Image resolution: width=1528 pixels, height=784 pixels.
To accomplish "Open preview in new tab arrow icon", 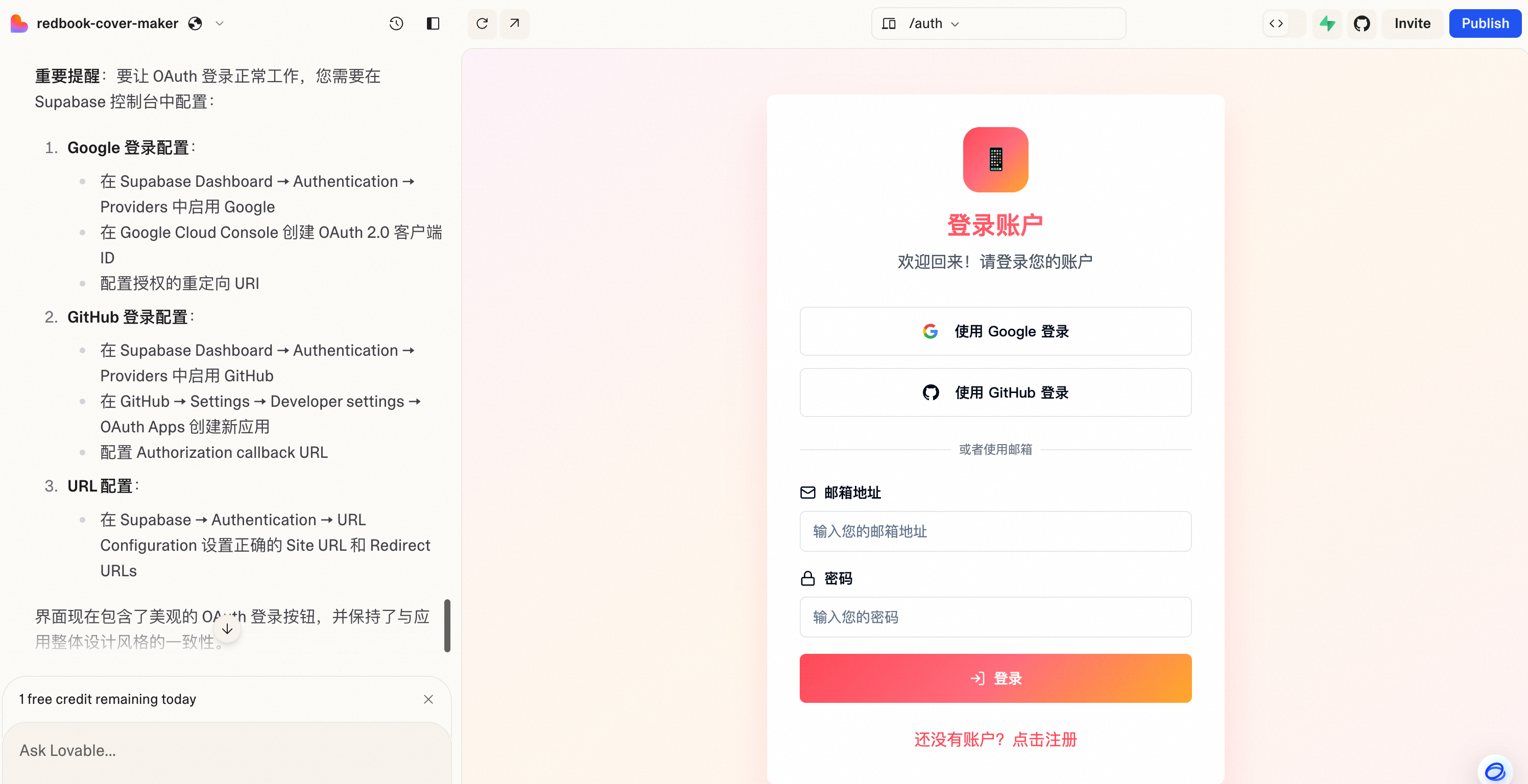I will tap(514, 23).
